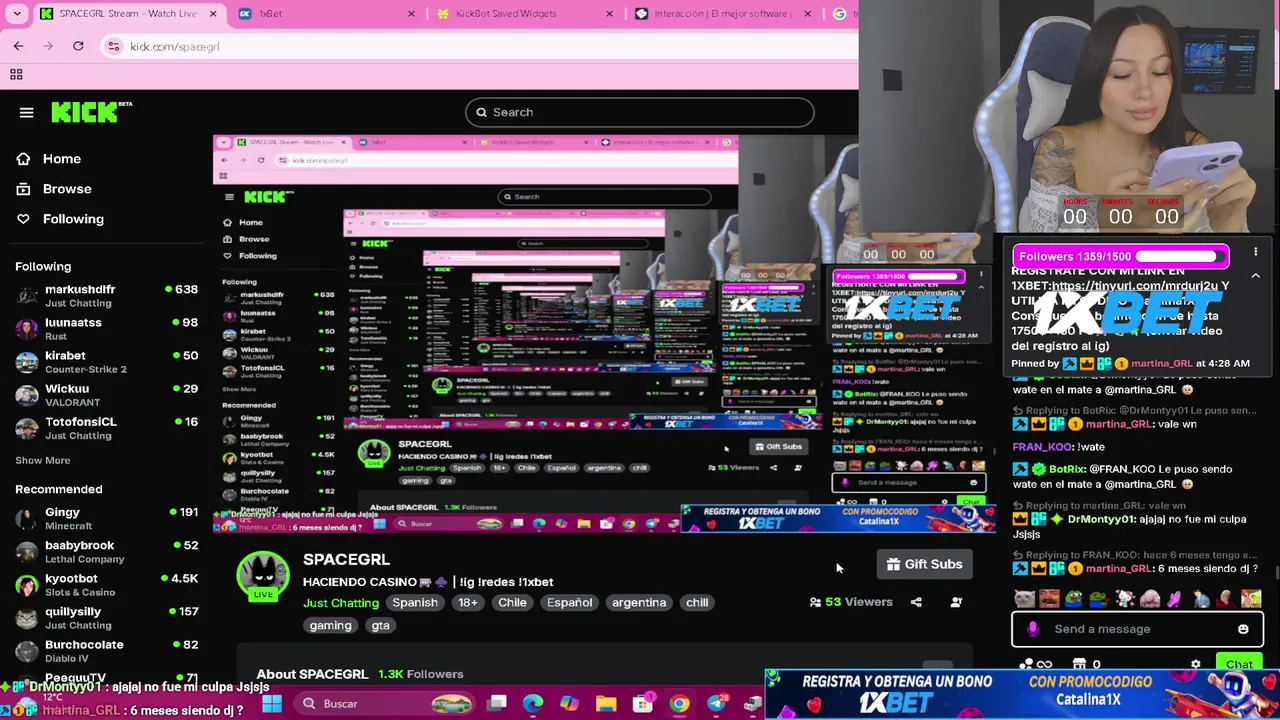This screenshot has width=1280, height=720.
Task: Open site information icon in address bar
Action: tap(114, 46)
